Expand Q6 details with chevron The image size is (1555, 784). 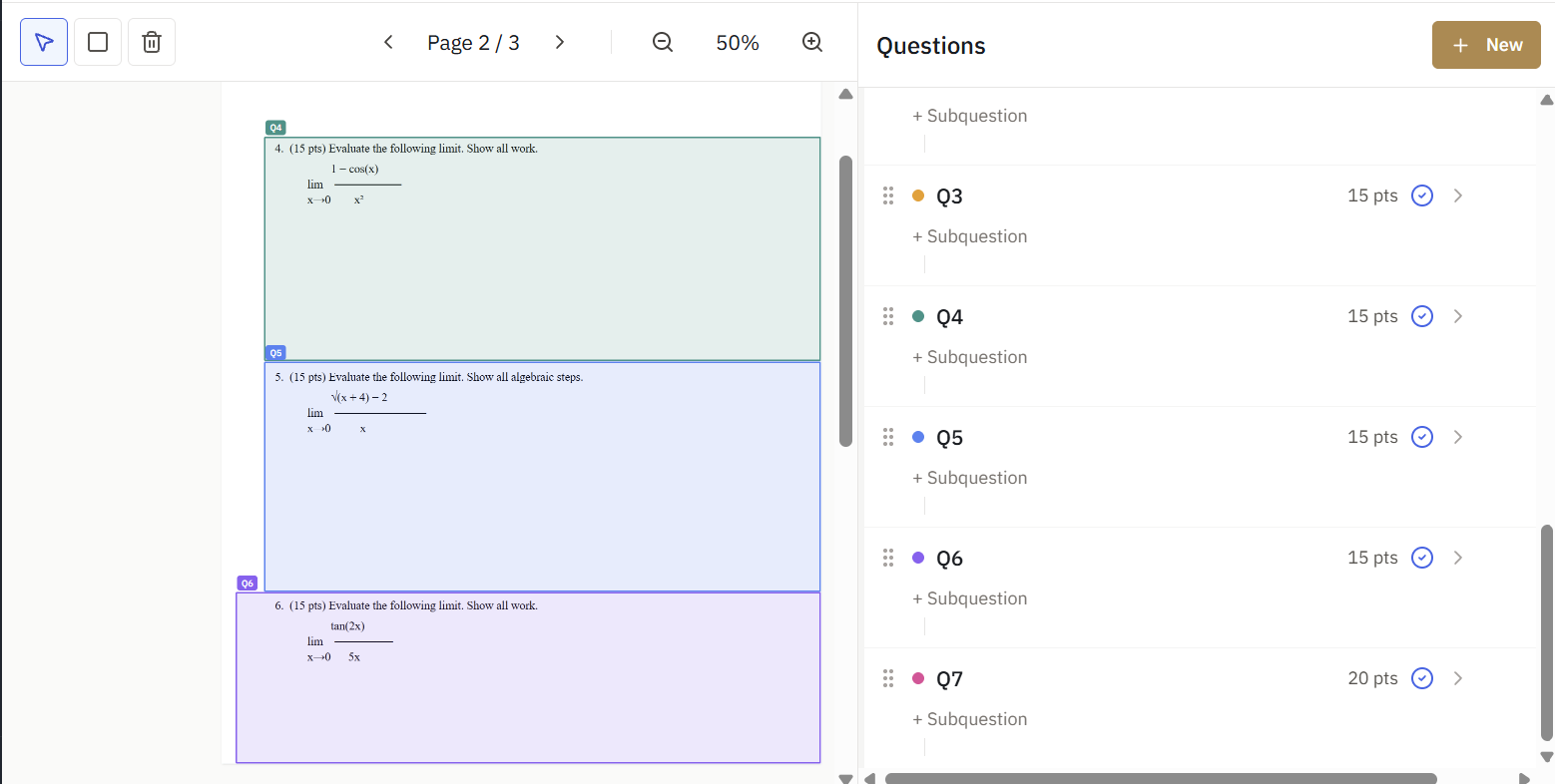pyautogui.click(x=1458, y=558)
